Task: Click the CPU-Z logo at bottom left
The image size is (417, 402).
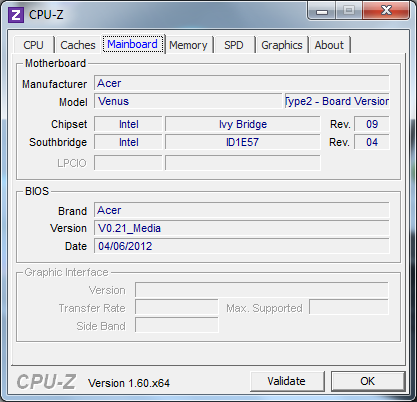Action: pos(46,382)
